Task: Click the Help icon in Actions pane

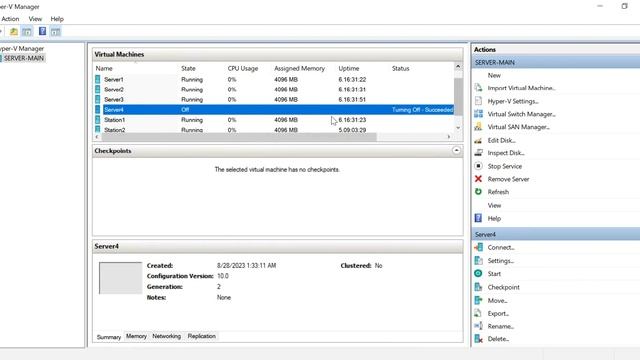Action: click(478, 218)
